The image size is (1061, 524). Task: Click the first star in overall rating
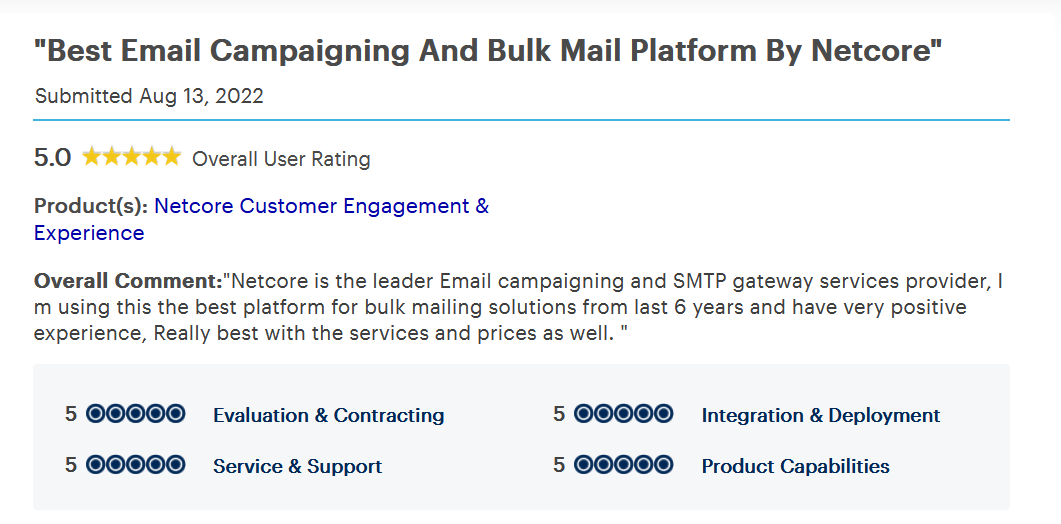click(x=91, y=157)
